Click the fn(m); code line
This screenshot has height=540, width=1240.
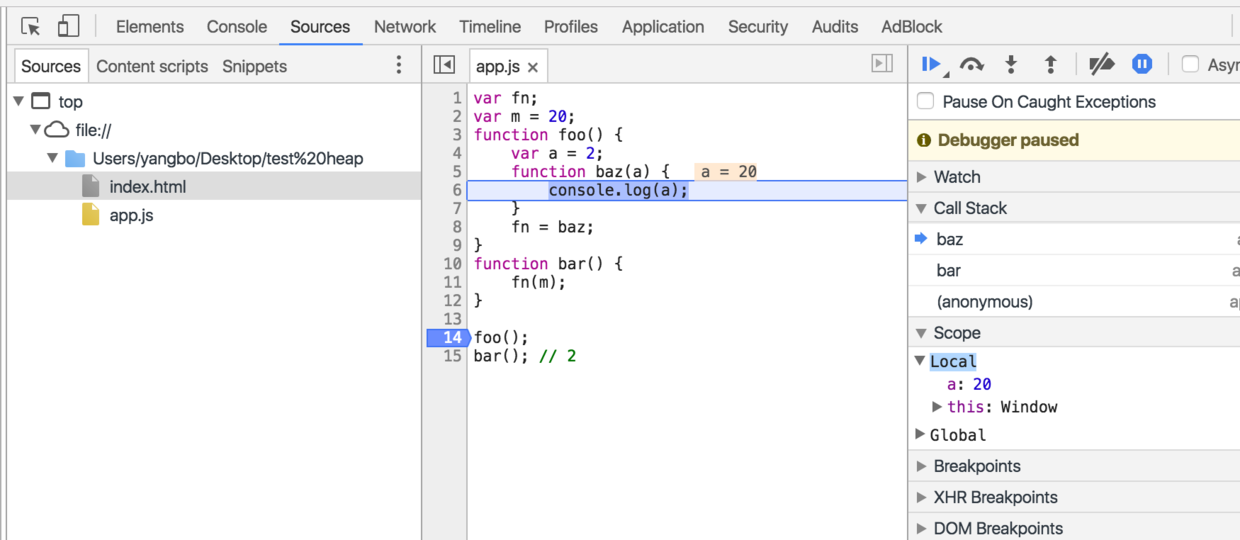pyautogui.click(x=538, y=282)
